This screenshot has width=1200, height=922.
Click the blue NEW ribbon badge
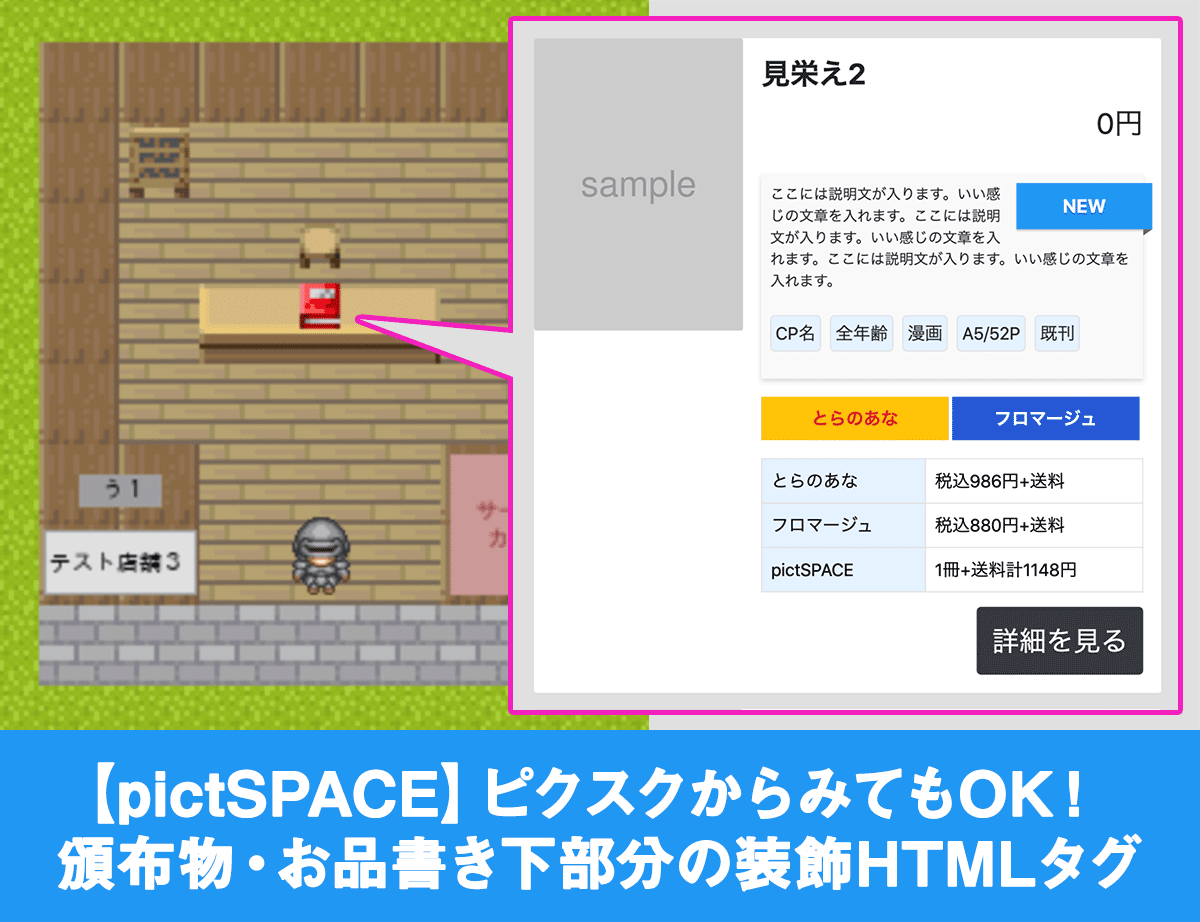1083,207
